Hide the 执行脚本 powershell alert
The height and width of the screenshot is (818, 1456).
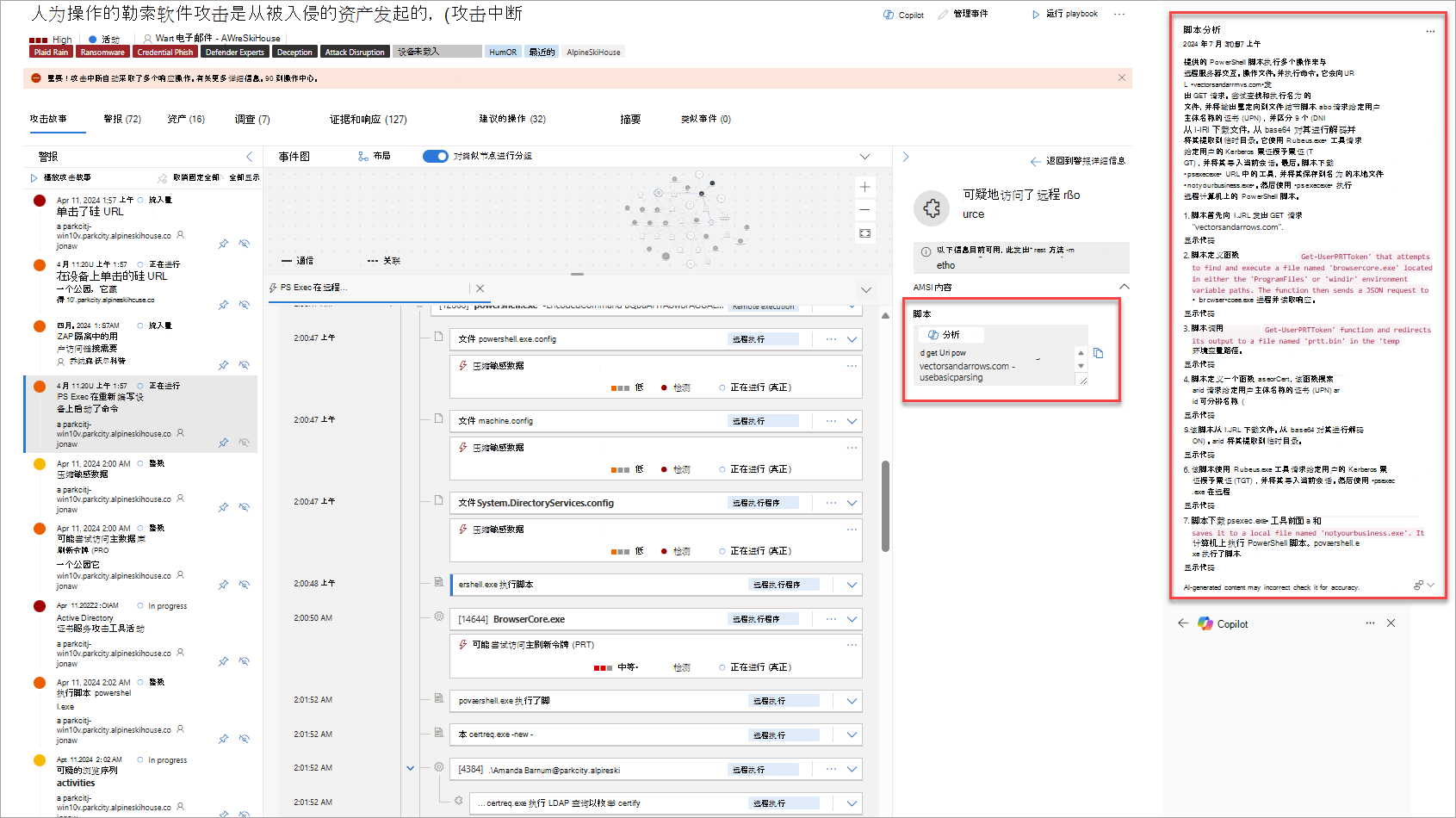(x=245, y=739)
